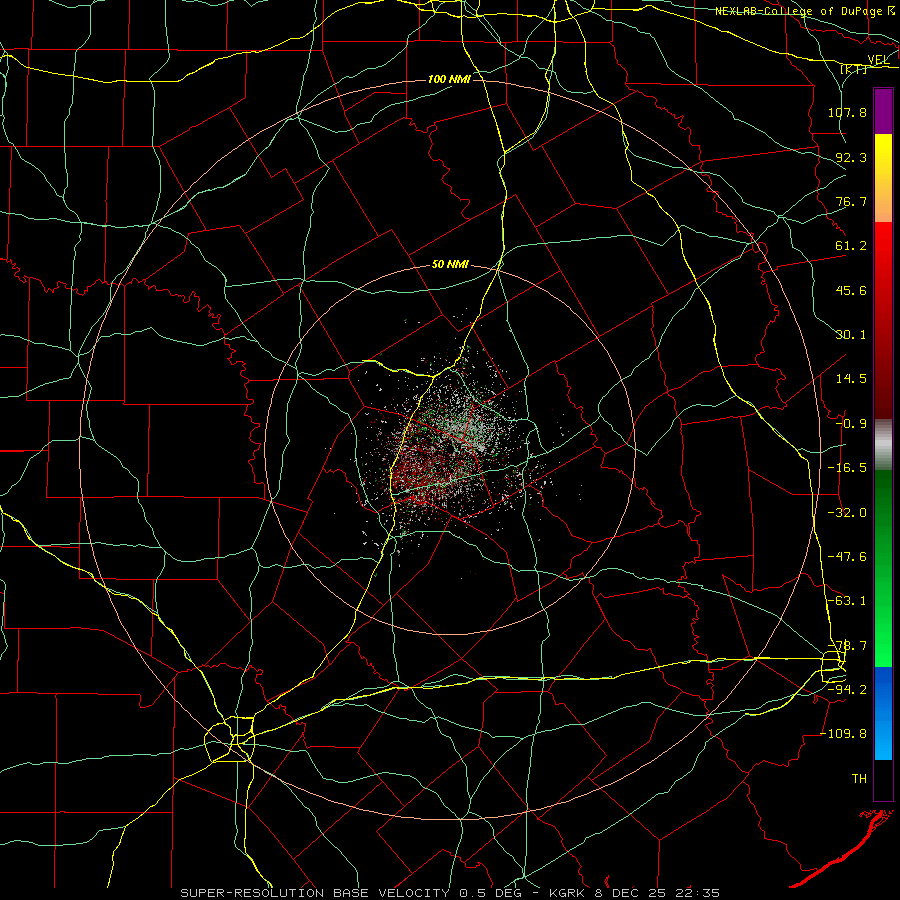Click the 22:35 timestamp in the caption
Image resolution: width=900 pixels, height=900 pixels.
pos(696,893)
